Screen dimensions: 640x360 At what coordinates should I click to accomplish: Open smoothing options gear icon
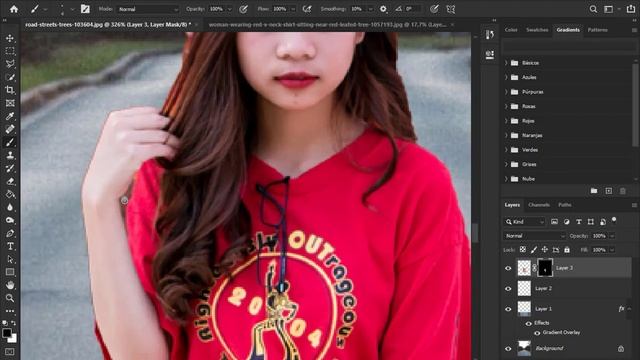[383, 9]
